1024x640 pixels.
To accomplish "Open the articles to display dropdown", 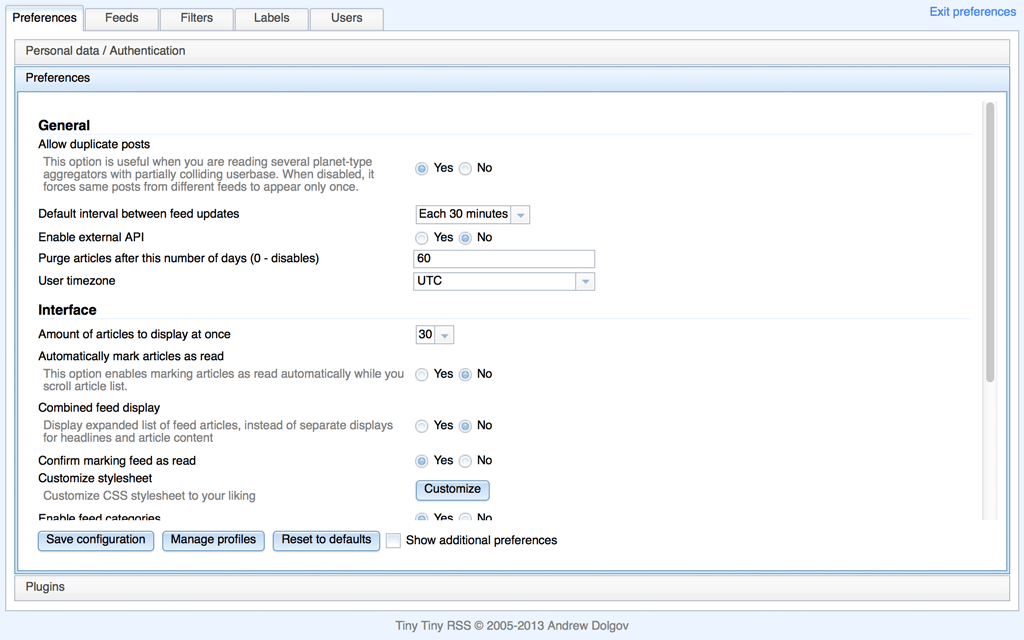I will tap(445, 335).
